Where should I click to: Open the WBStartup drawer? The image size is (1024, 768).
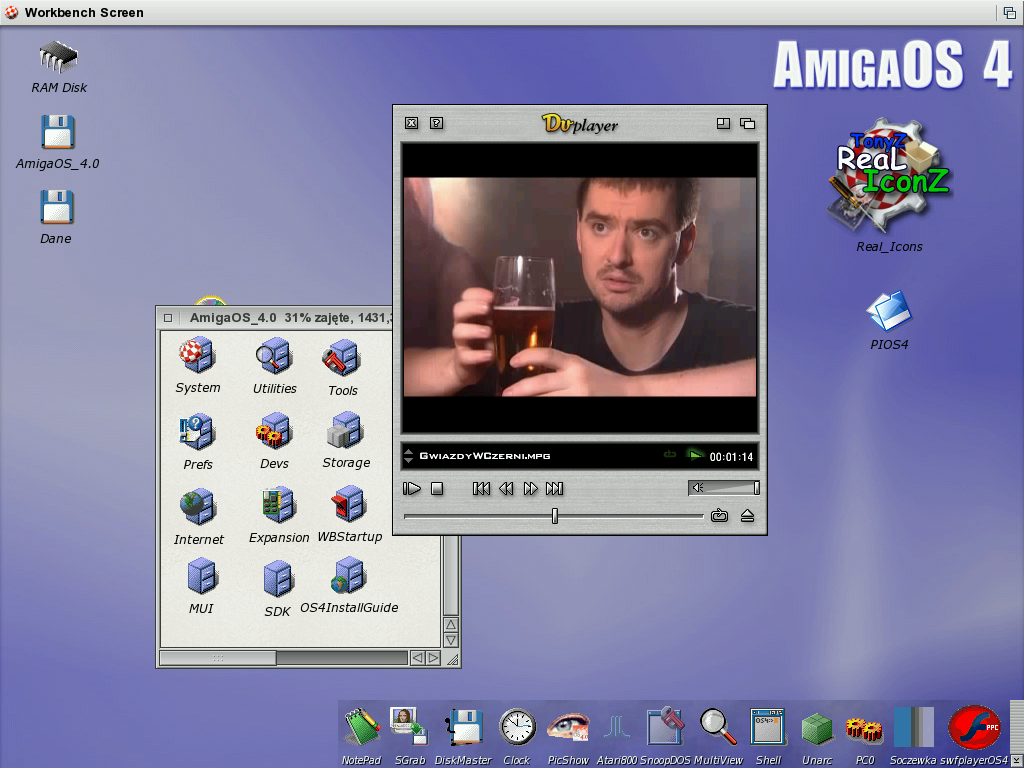tap(349, 504)
